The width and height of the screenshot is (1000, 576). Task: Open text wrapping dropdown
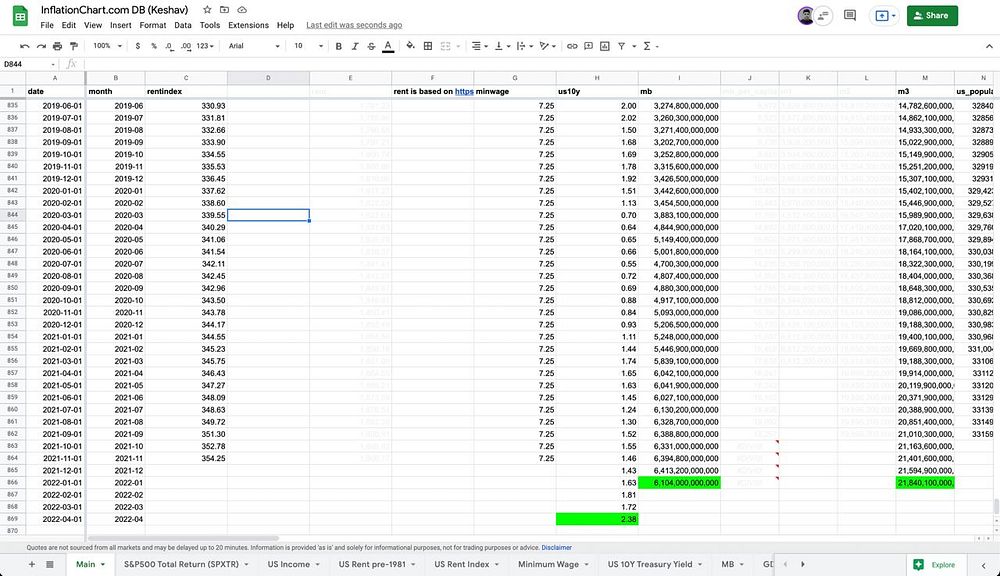(x=524, y=46)
